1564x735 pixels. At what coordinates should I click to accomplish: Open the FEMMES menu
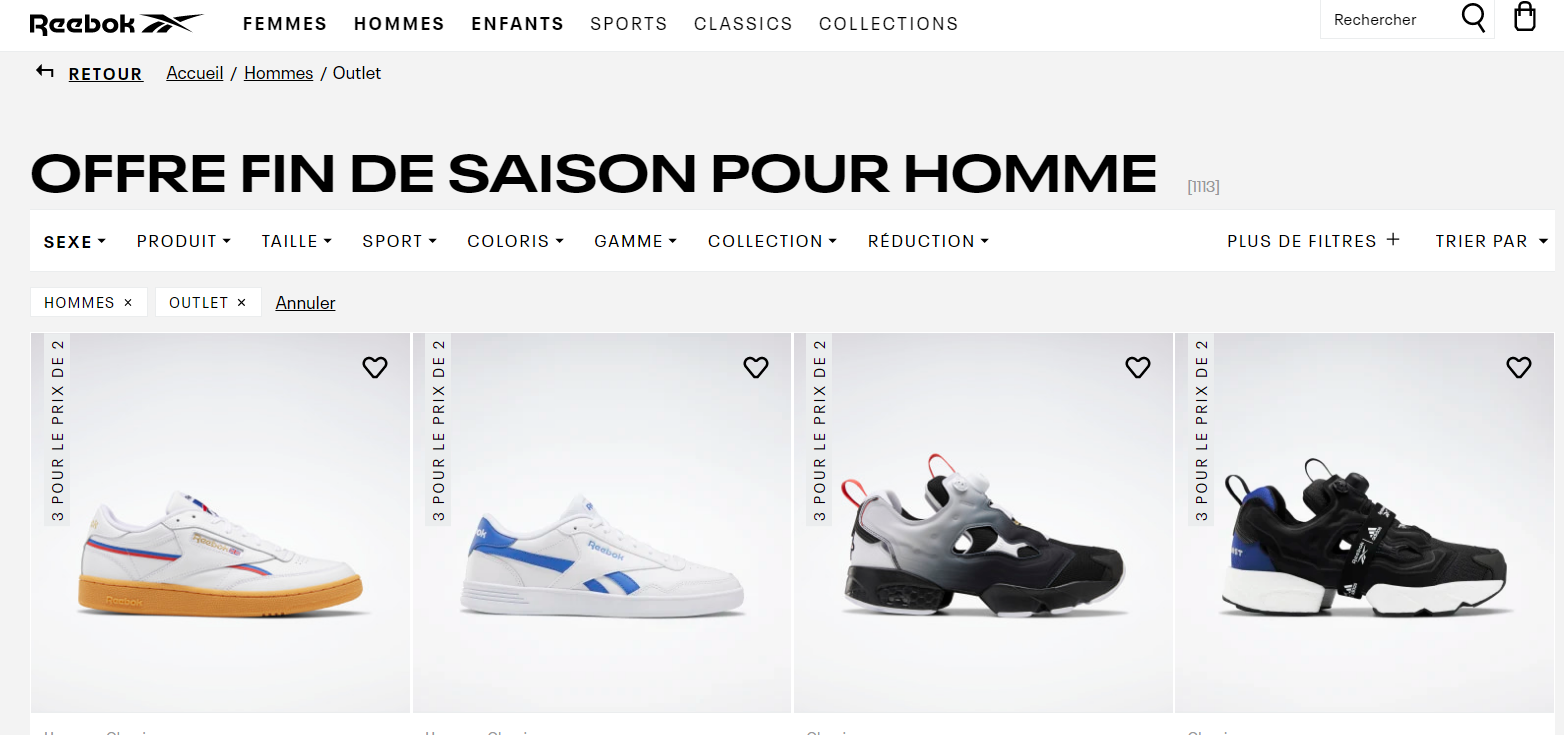coord(285,24)
